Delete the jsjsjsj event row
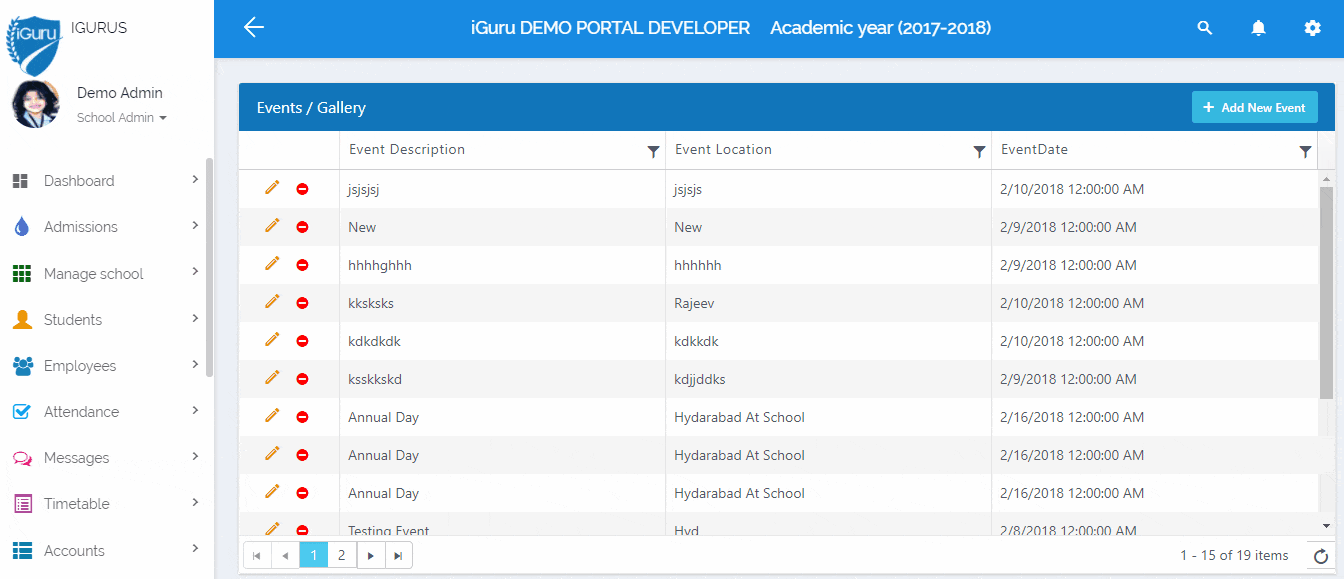1344x579 pixels. point(302,189)
